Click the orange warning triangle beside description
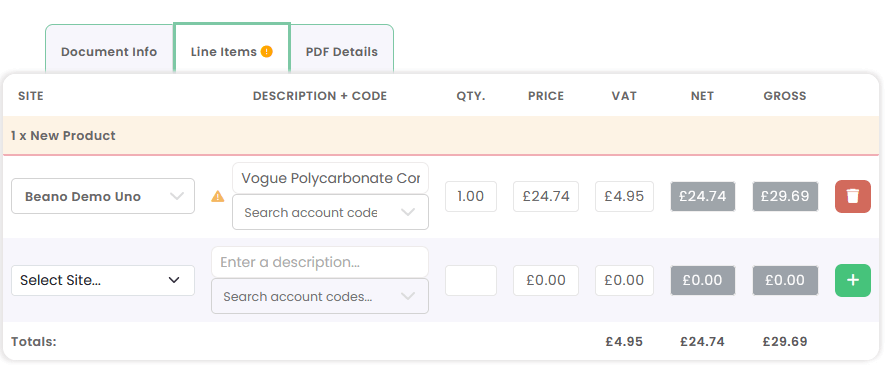Viewport: 889px width, 373px height. 218,197
